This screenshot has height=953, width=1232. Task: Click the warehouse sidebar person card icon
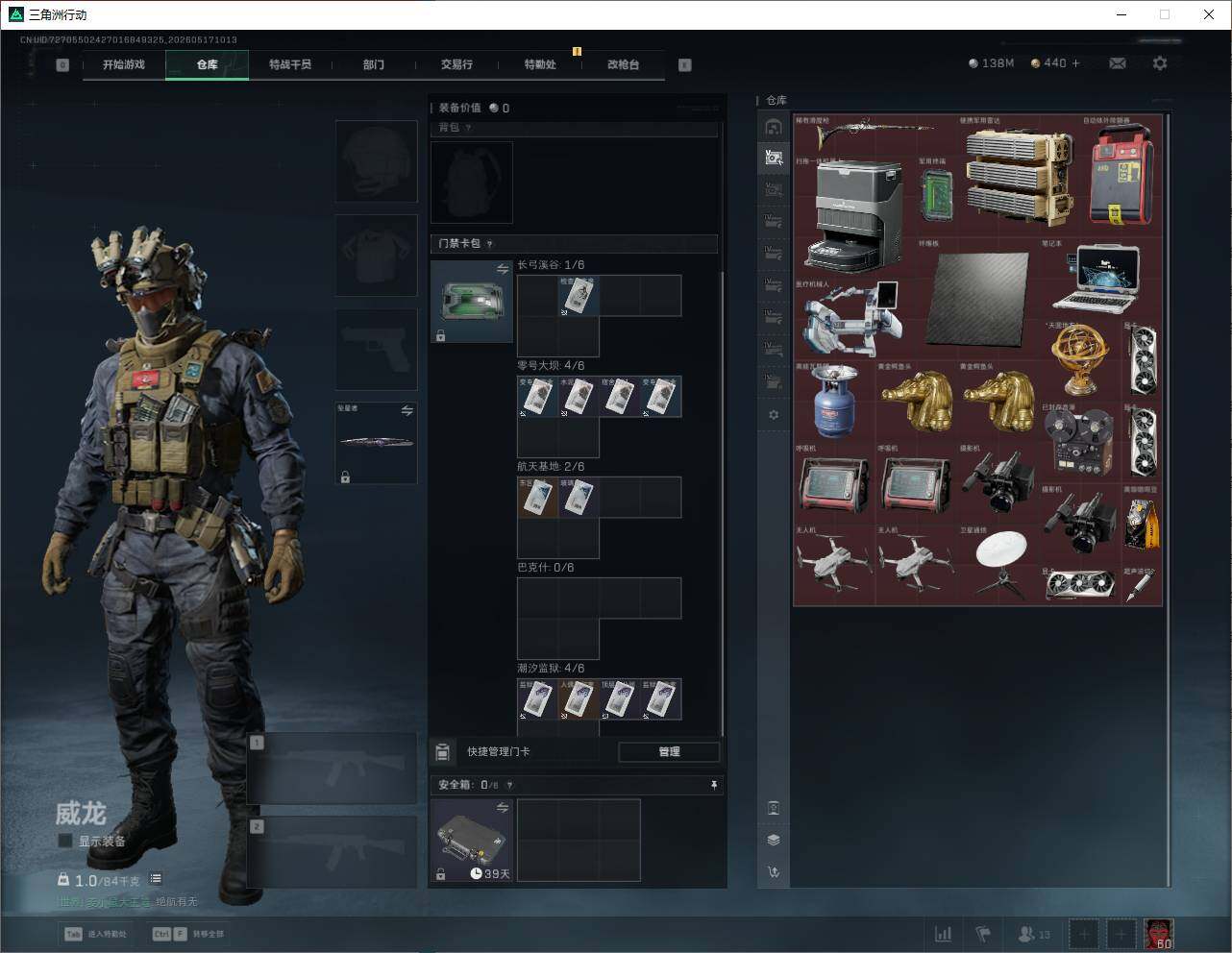(x=774, y=808)
